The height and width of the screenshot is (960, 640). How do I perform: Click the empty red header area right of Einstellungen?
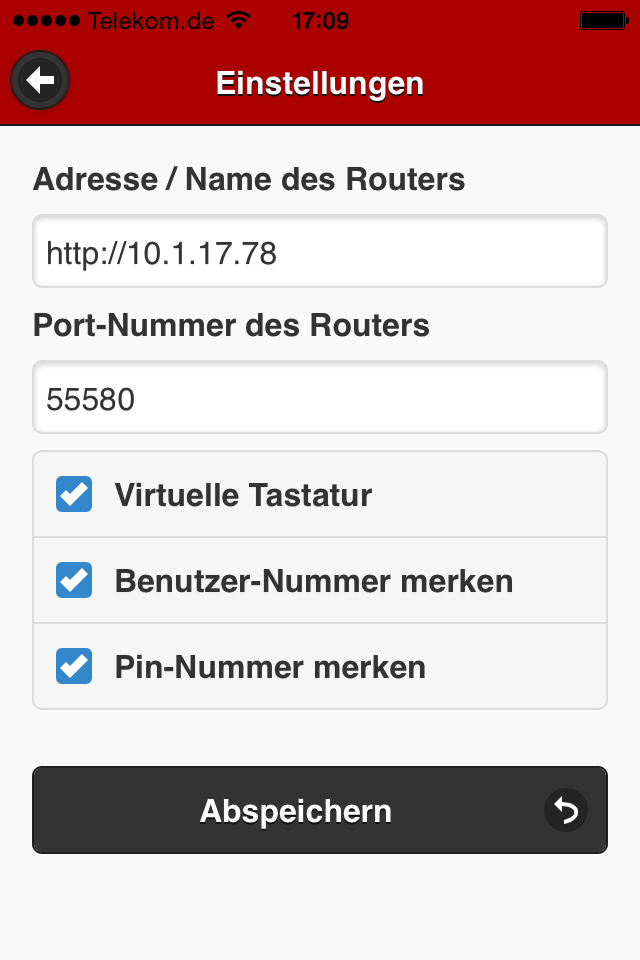(x=530, y=83)
